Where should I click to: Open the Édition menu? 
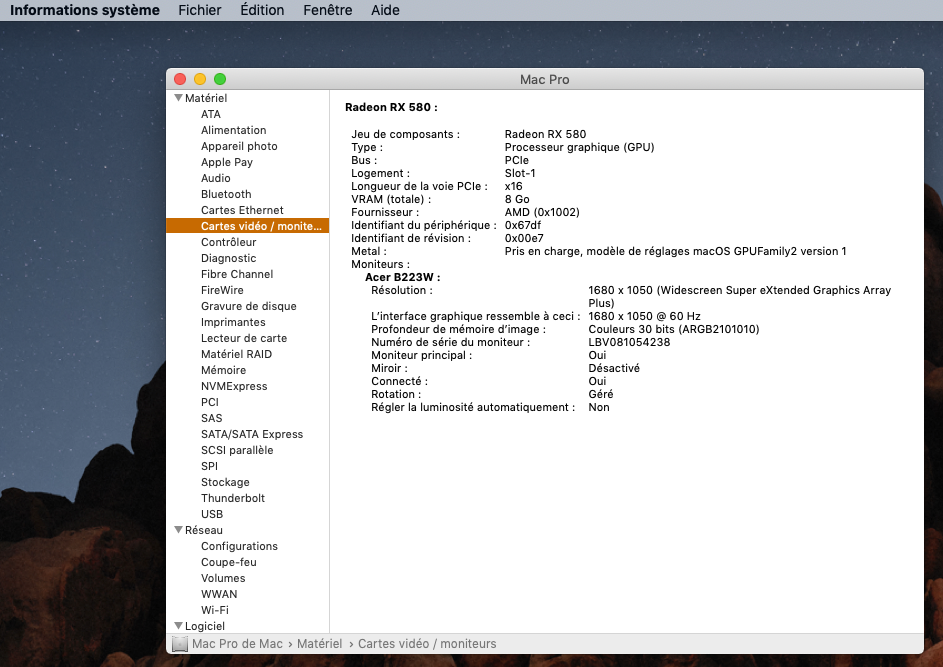[262, 10]
